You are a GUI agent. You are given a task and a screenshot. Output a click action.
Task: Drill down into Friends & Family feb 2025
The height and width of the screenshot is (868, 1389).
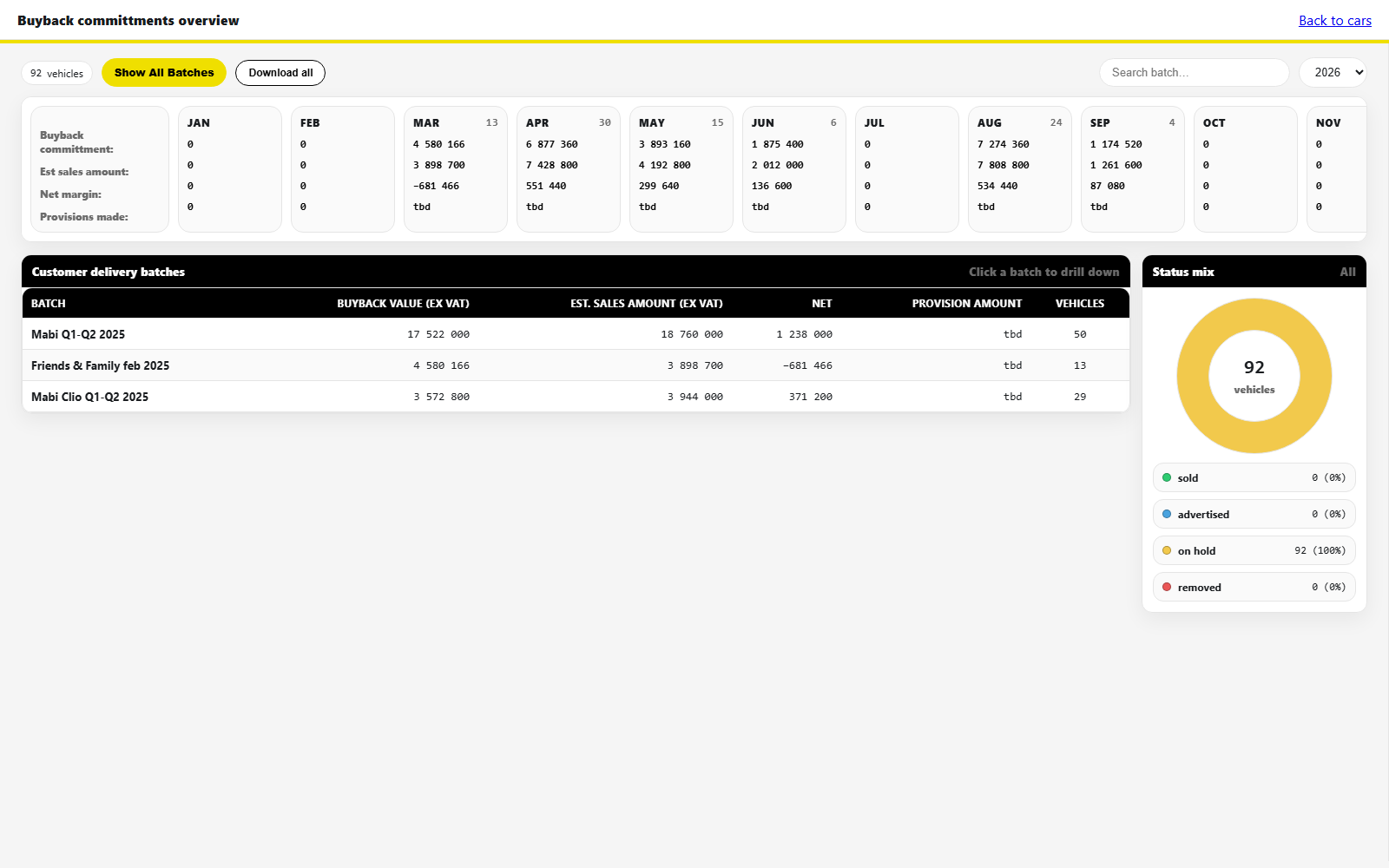click(576, 365)
